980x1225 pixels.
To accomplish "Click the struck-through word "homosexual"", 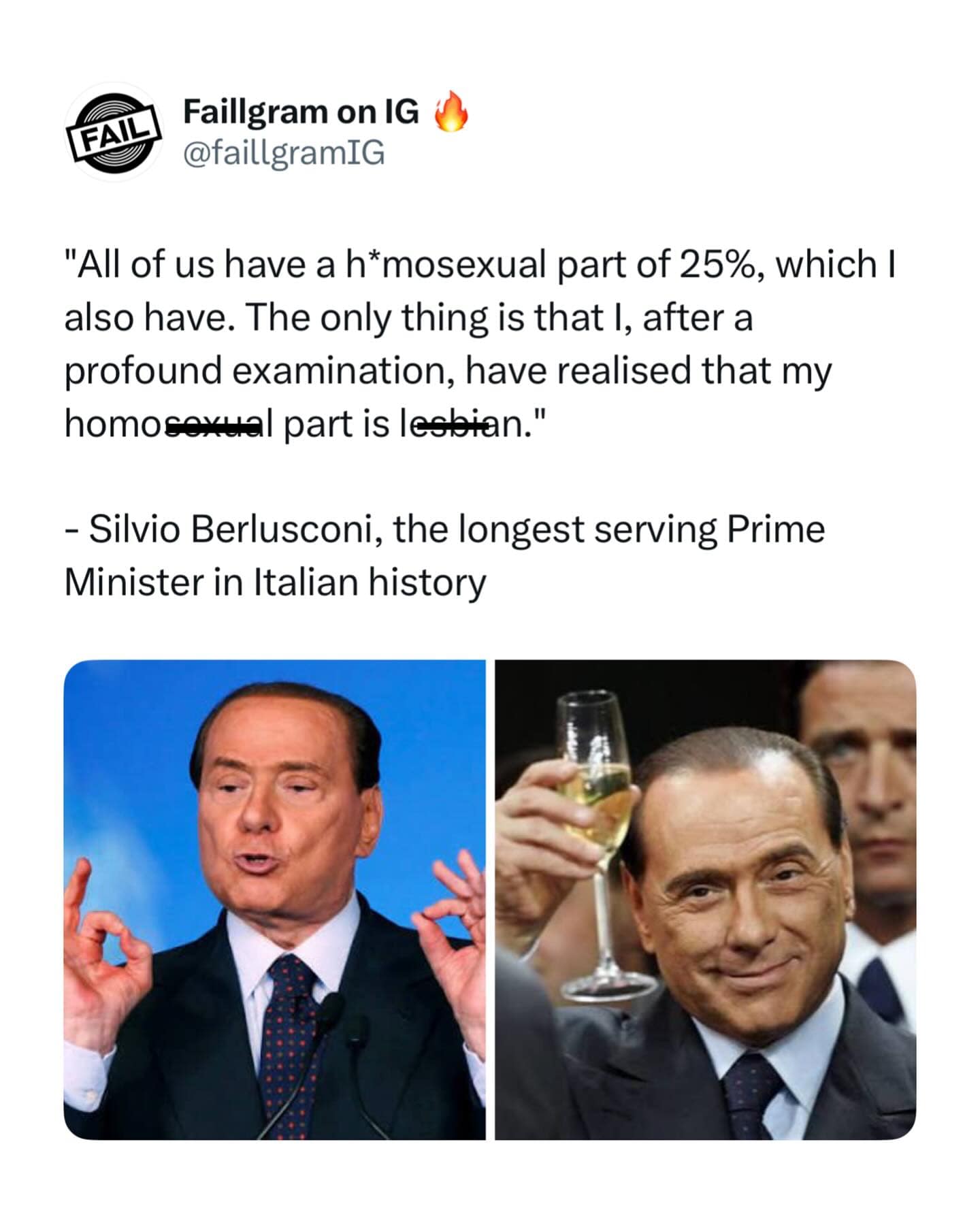I will pos(169,425).
